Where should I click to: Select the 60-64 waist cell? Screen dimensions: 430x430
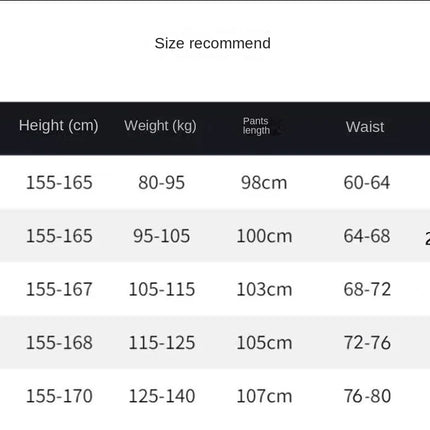[367, 183]
